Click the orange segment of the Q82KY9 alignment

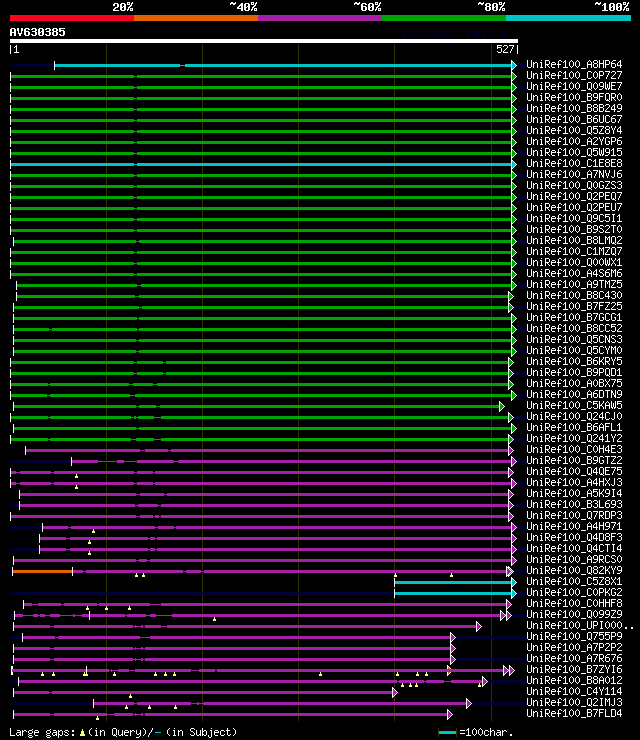42,572
